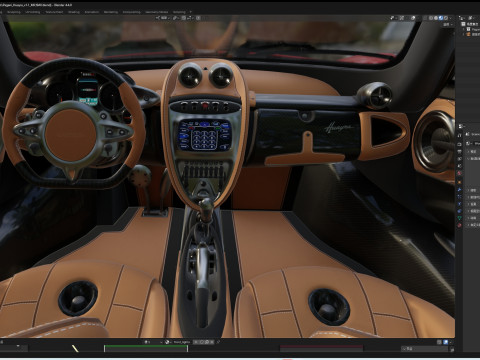Image resolution: width=480 pixels, height=360 pixels.
Task: Open the Material properties tab
Action: pyautogui.click(x=460, y=225)
